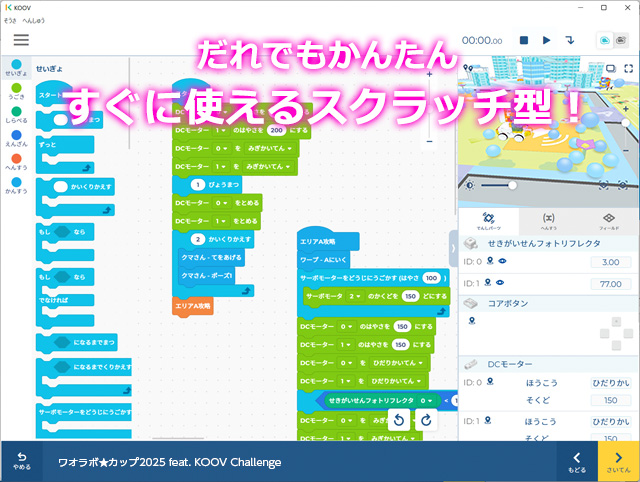
Task: Open ひだりかいてん dropdown on DCモーター 1 block
Action: (396, 381)
